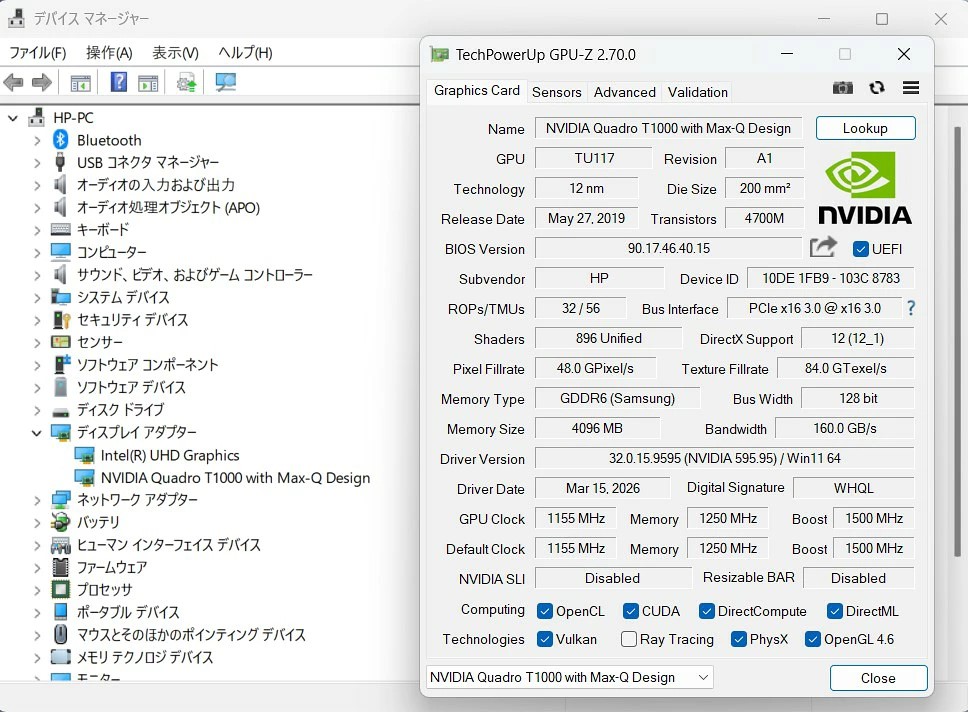Image resolution: width=968 pixels, height=712 pixels.
Task: Switch to the Sensors tab
Action: pyautogui.click(x=556, y=92)
